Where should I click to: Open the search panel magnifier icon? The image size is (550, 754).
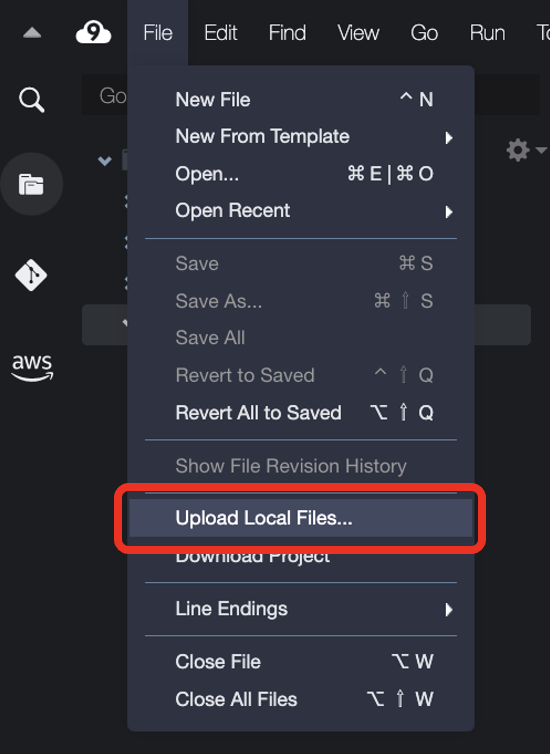tap(32, 100)
